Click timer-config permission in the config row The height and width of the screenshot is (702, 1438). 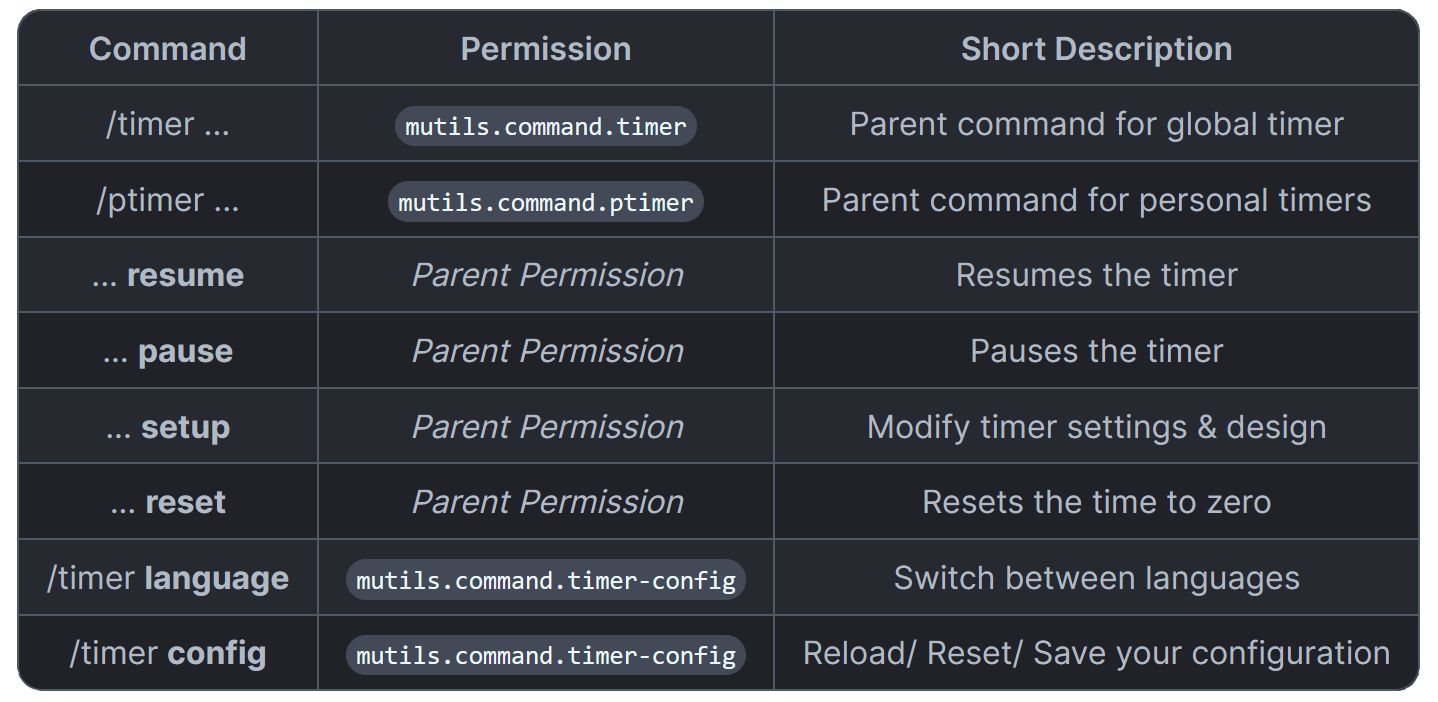[x=546, y=655]
